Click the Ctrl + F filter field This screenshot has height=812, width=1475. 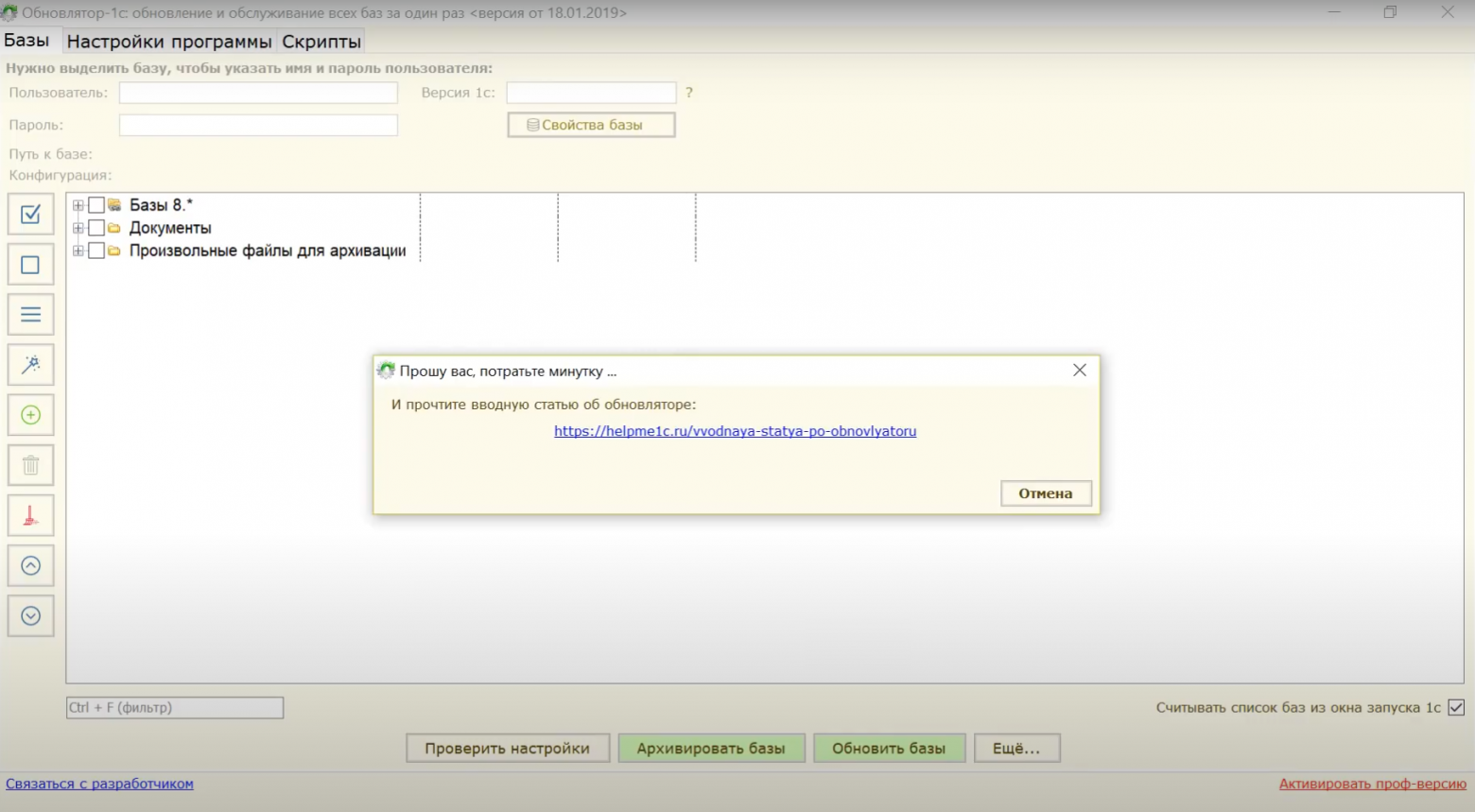coord(175,707)
